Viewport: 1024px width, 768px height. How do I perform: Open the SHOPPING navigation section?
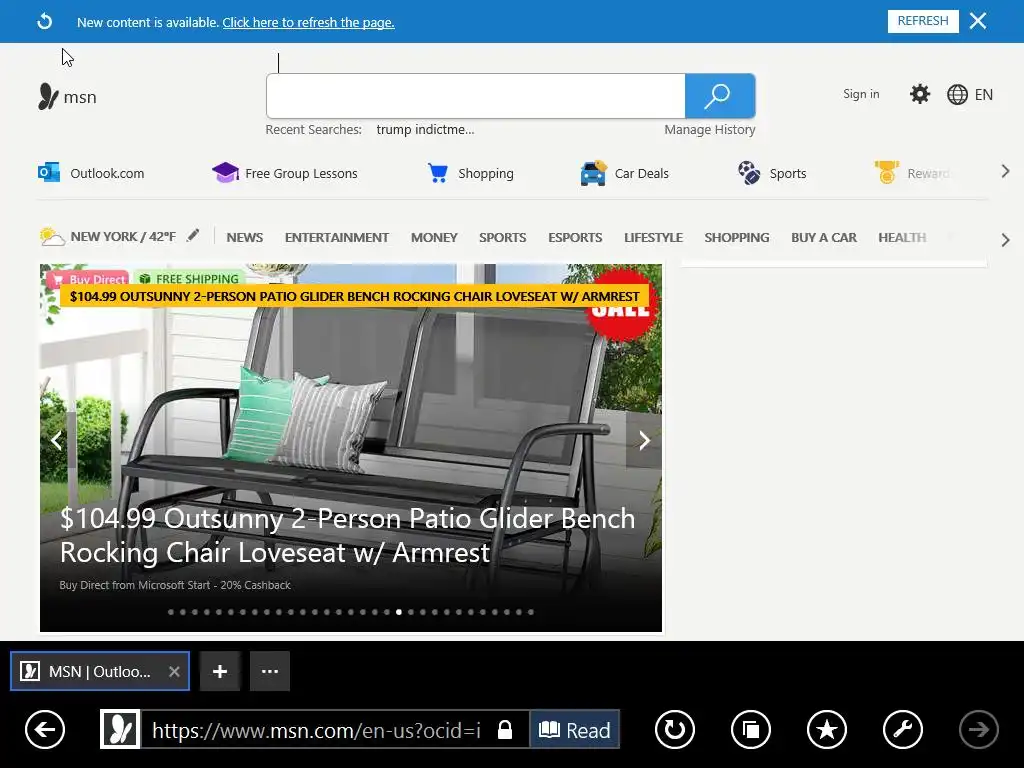[737, 238]
